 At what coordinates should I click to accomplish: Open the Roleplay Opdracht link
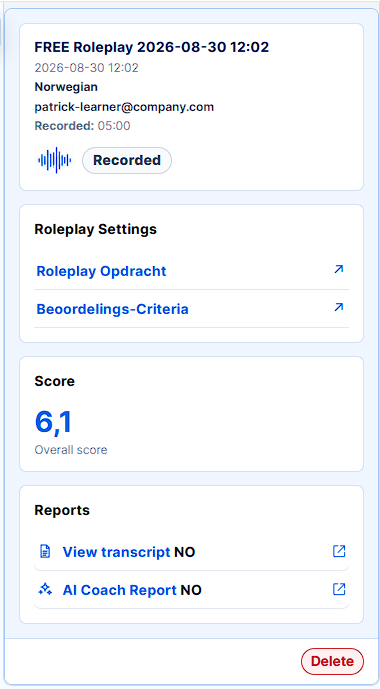pyautogui.click(x=101, y=271)
